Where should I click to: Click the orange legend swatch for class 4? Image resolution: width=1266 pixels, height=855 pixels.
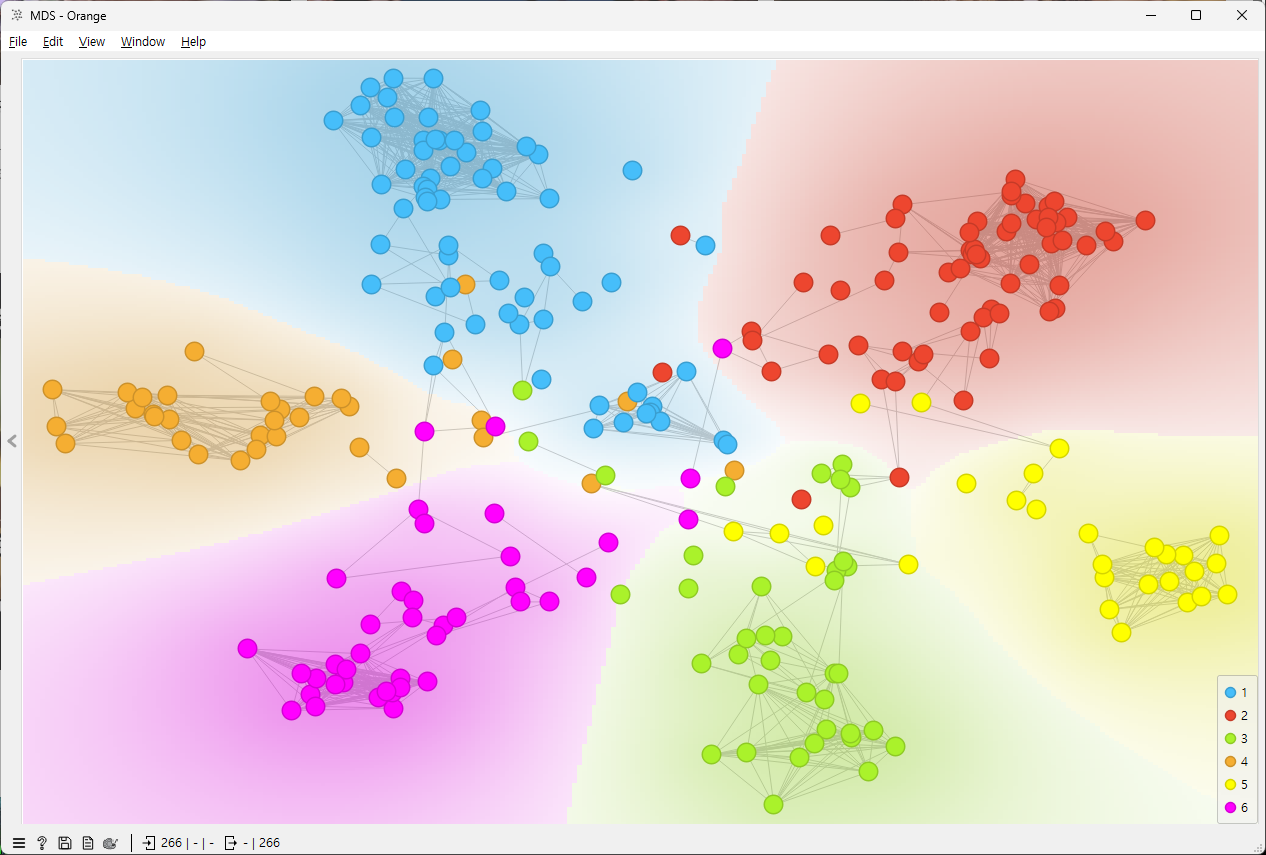point(1230,761)
